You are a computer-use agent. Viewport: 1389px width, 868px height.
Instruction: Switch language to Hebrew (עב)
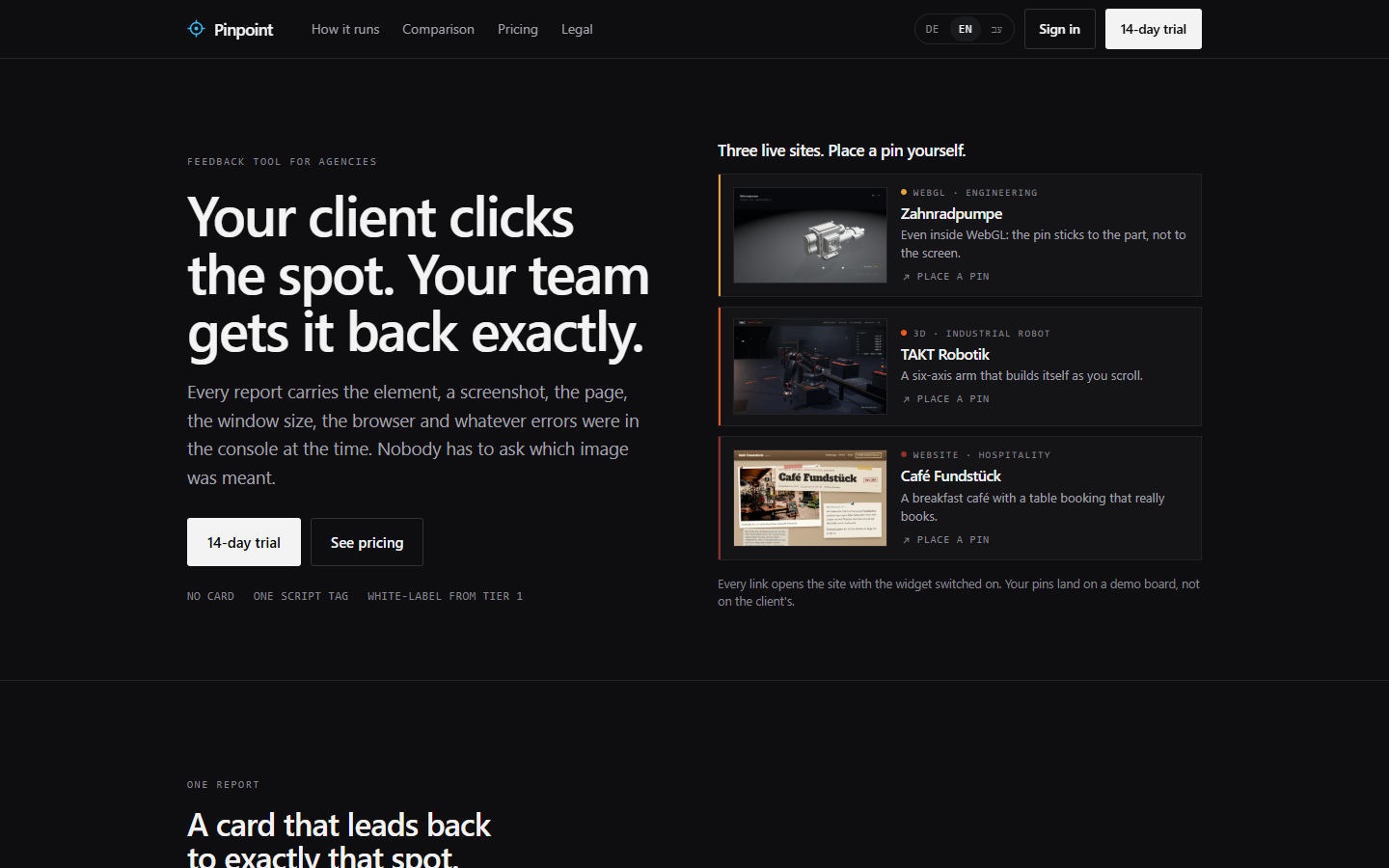996,29
